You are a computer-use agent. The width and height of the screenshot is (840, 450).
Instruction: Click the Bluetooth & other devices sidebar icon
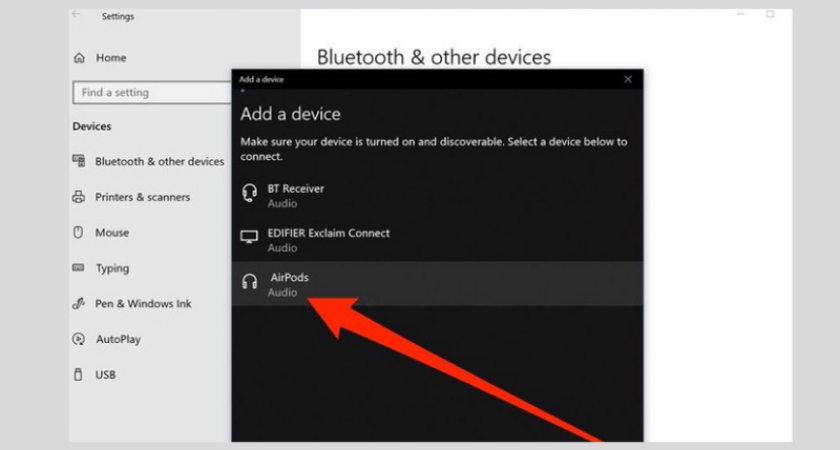tap(78, 161)
